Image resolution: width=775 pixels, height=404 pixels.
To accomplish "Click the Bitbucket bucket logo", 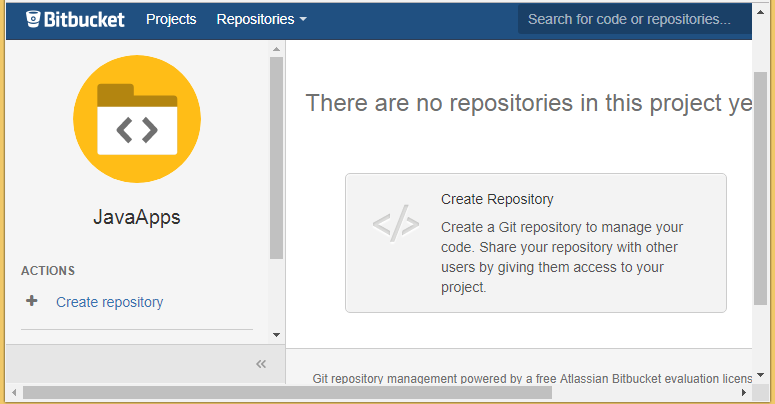I will 34,20.
